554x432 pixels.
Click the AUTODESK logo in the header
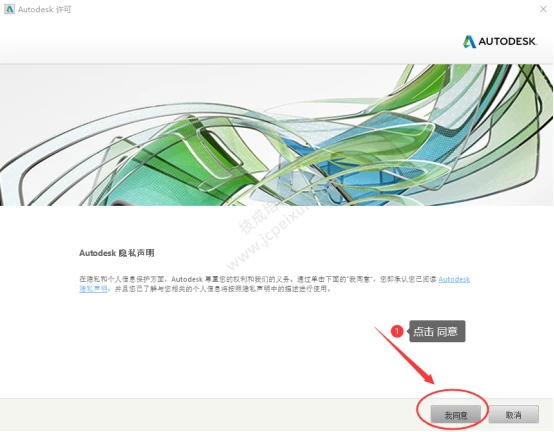click(500, 42)
